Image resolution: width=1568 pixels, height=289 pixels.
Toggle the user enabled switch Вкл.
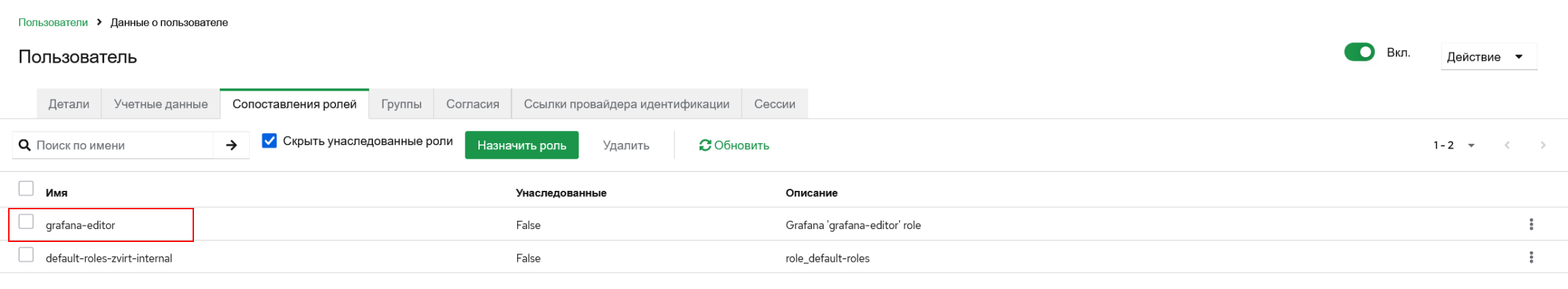pos(1359,52)
